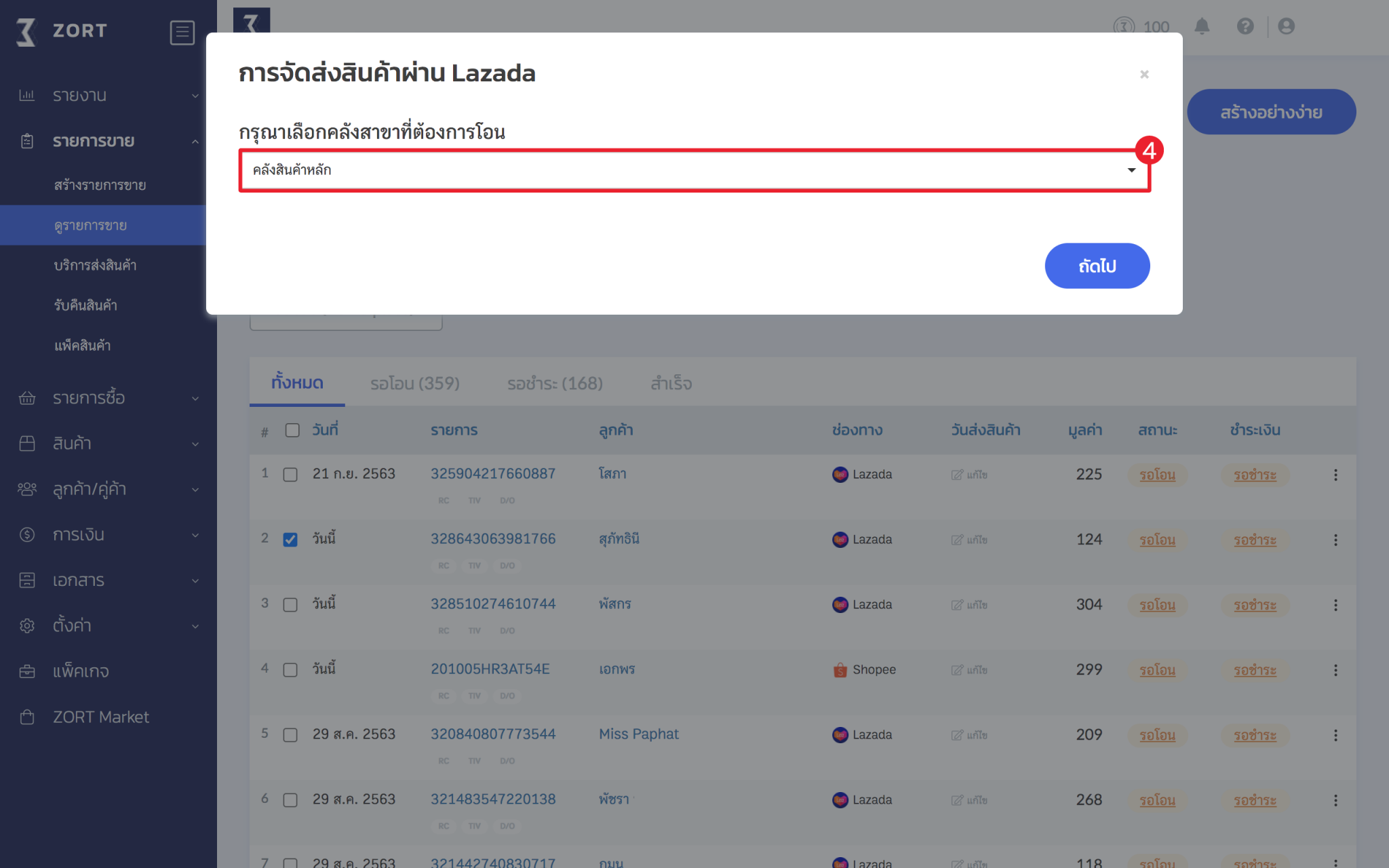Open three-dot menu for order 325904217660887
1389x868 pixels.
click(1335, 475)
